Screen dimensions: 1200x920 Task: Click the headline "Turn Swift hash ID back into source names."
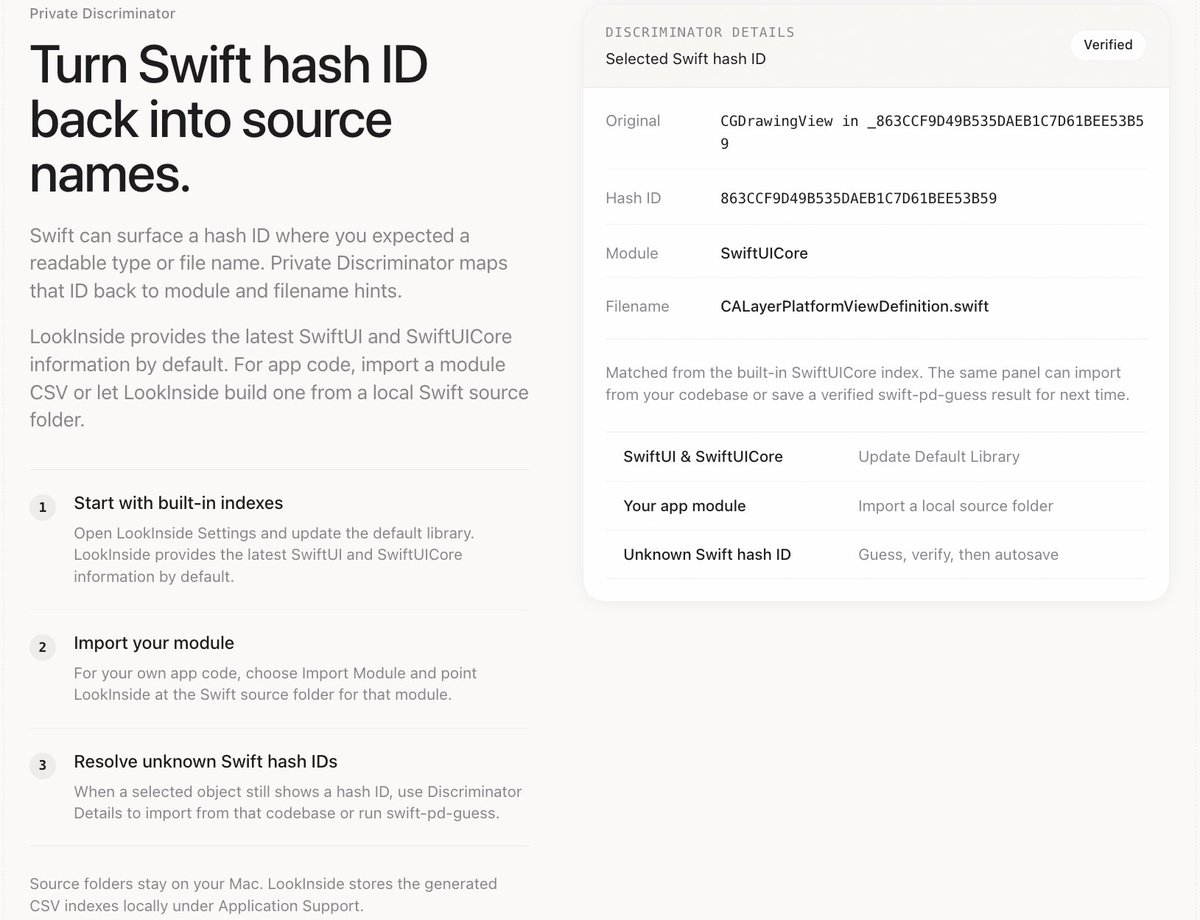[x=229, y=119]
